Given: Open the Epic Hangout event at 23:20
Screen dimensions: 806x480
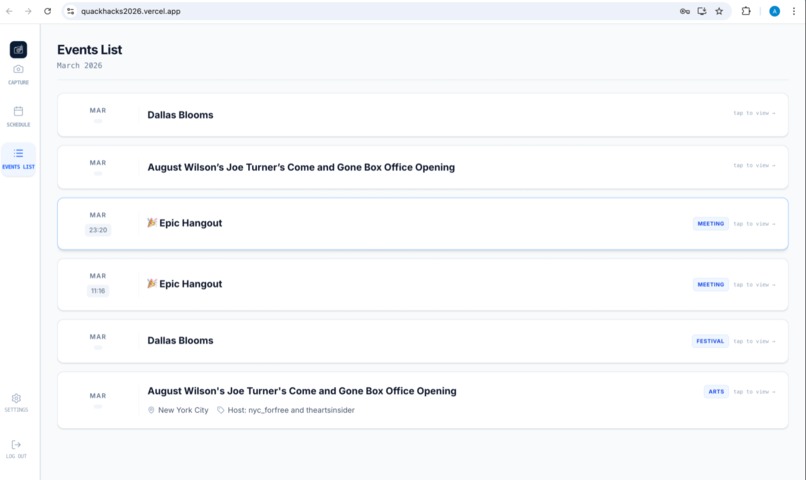Looking at the screenshot, I should tap(423, 224).
